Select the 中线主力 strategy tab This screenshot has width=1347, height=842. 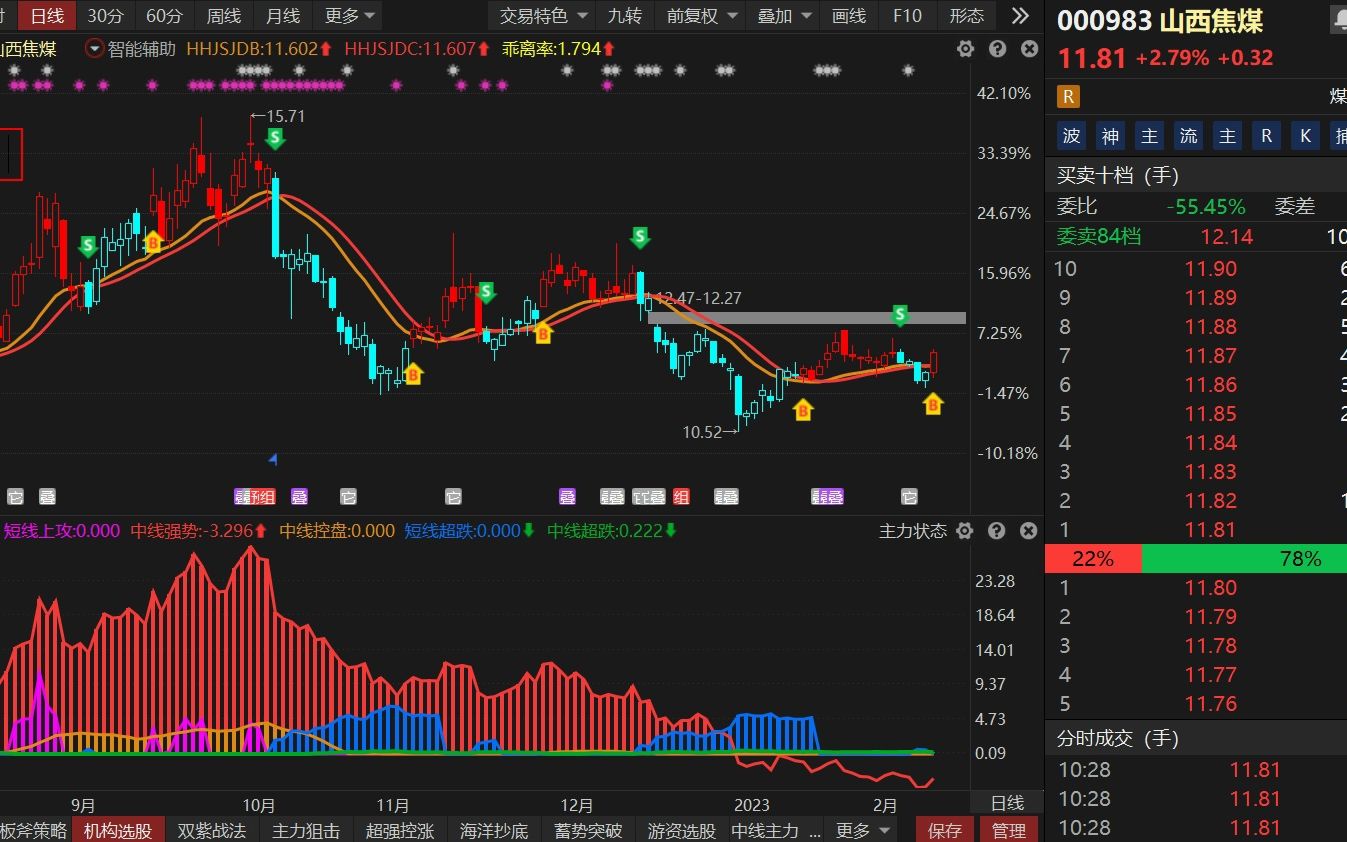click(x=776, y=830)
